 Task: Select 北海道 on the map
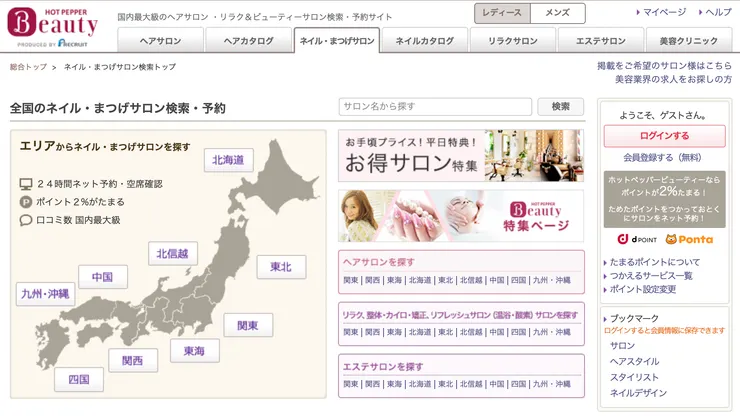click(228, 160)
